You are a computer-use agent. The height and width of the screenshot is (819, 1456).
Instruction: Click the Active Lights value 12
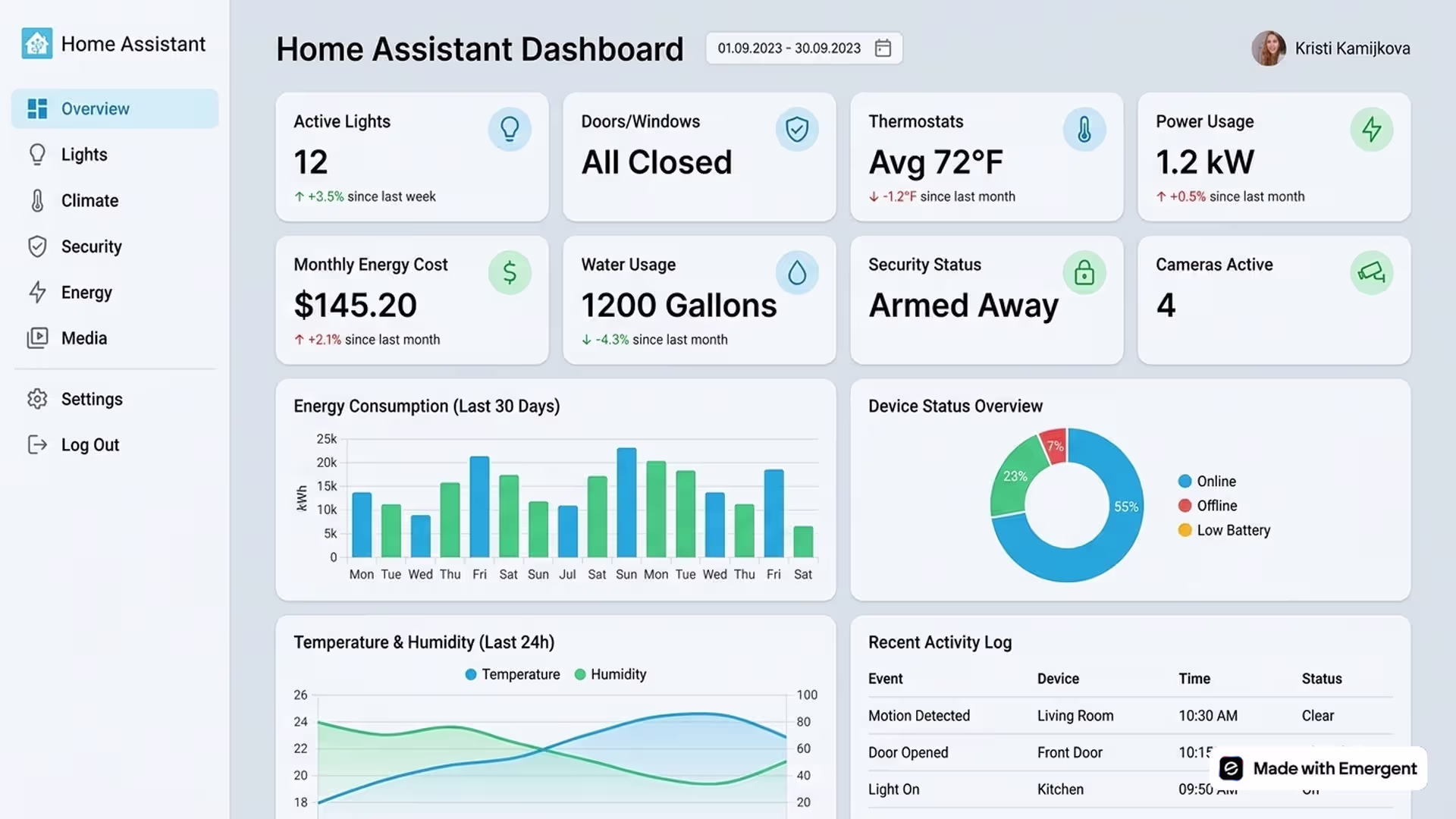311,162
